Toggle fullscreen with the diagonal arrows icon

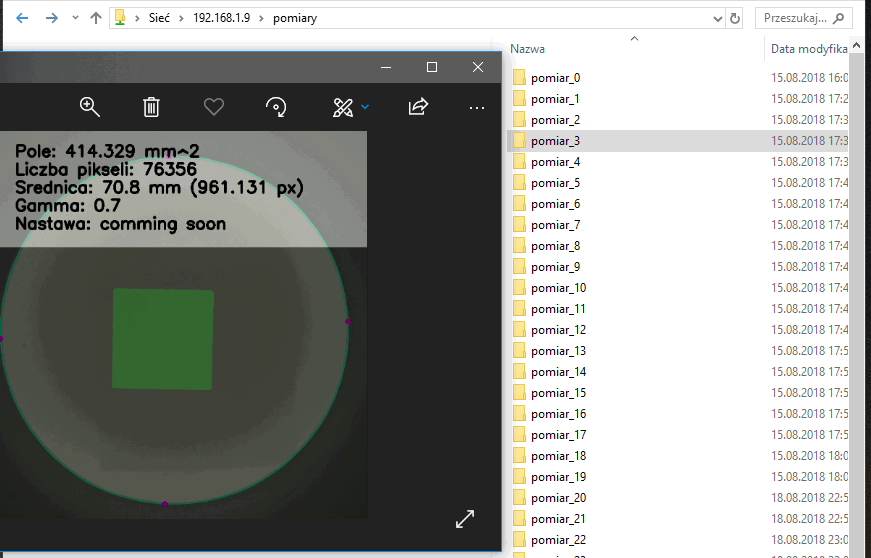click(x=465, y=519)
